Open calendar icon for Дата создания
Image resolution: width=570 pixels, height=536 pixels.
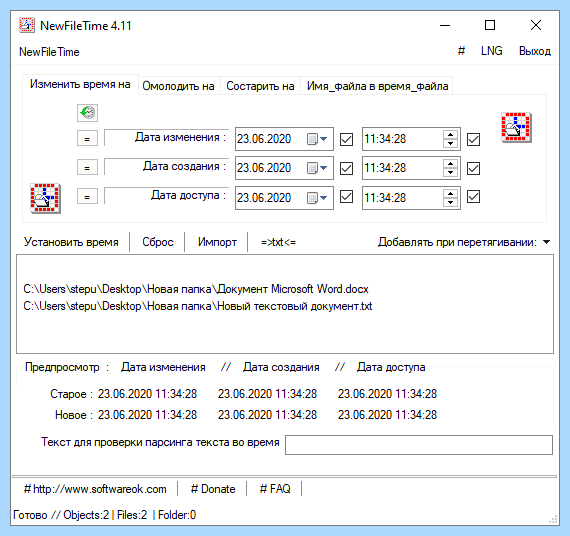tap(312, 168)
